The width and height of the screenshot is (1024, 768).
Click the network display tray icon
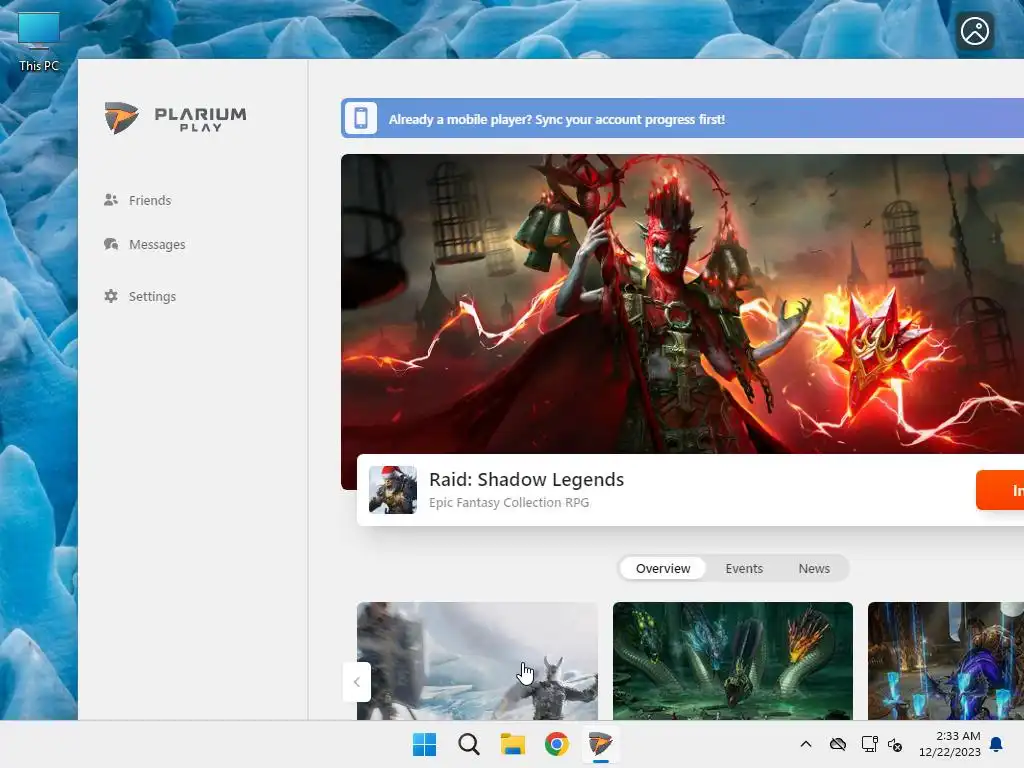(x=869, y=744)
